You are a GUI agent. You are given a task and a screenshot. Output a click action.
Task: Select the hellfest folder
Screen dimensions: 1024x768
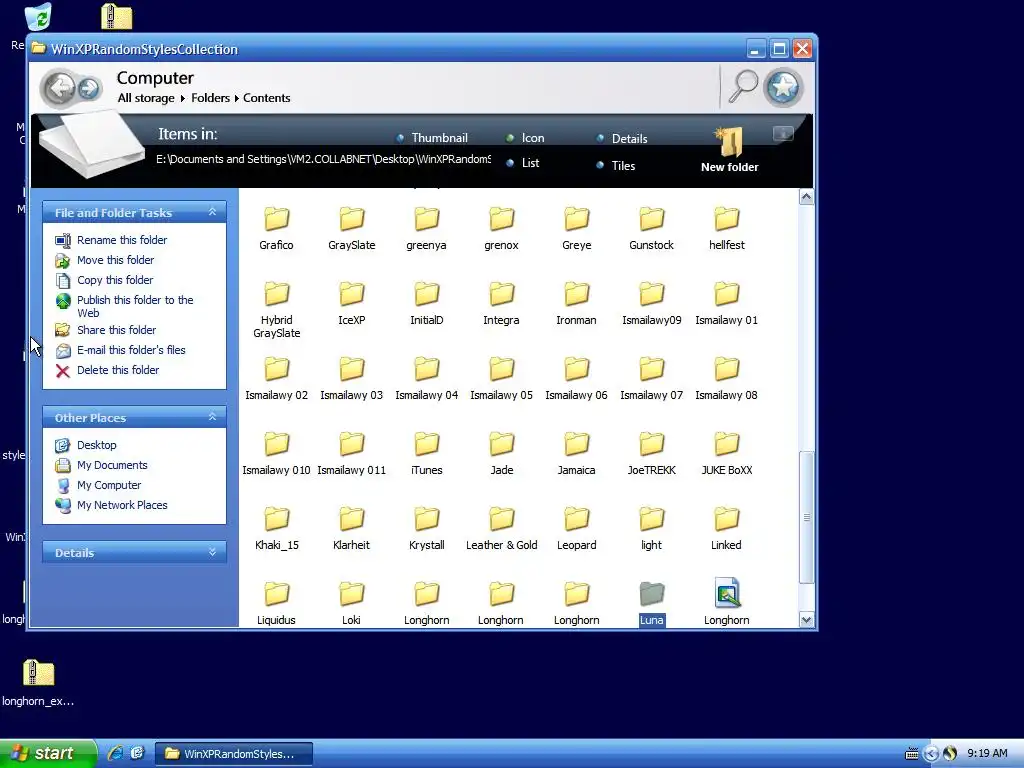coord(727,229)
